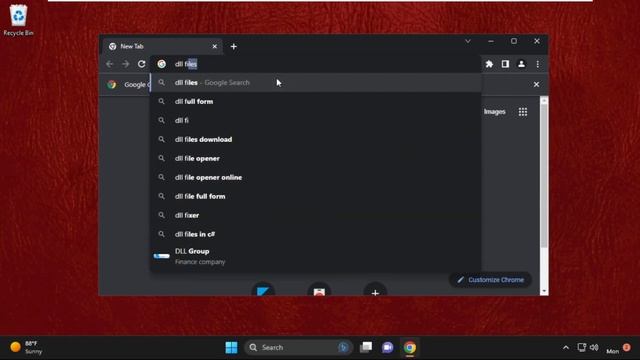Screen dimensions: 640x360
Task: Open the DLL Group Finance company suggestion
Action: [316, 256]
